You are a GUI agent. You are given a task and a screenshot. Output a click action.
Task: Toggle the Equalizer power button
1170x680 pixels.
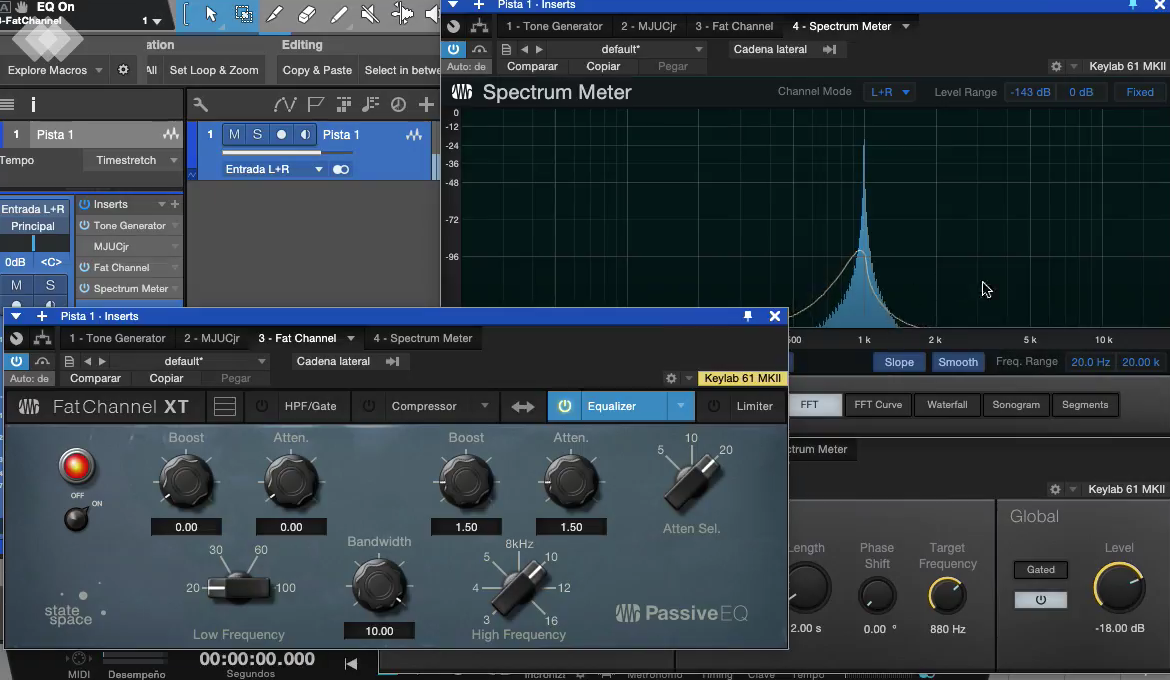[x=565, y=406]
